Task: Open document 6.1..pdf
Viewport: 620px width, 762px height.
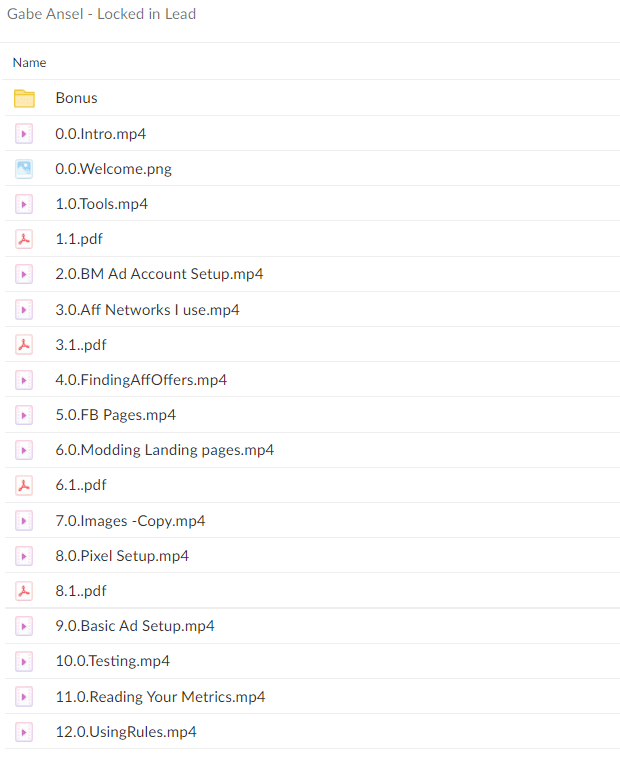Action: tap(81, 485)
